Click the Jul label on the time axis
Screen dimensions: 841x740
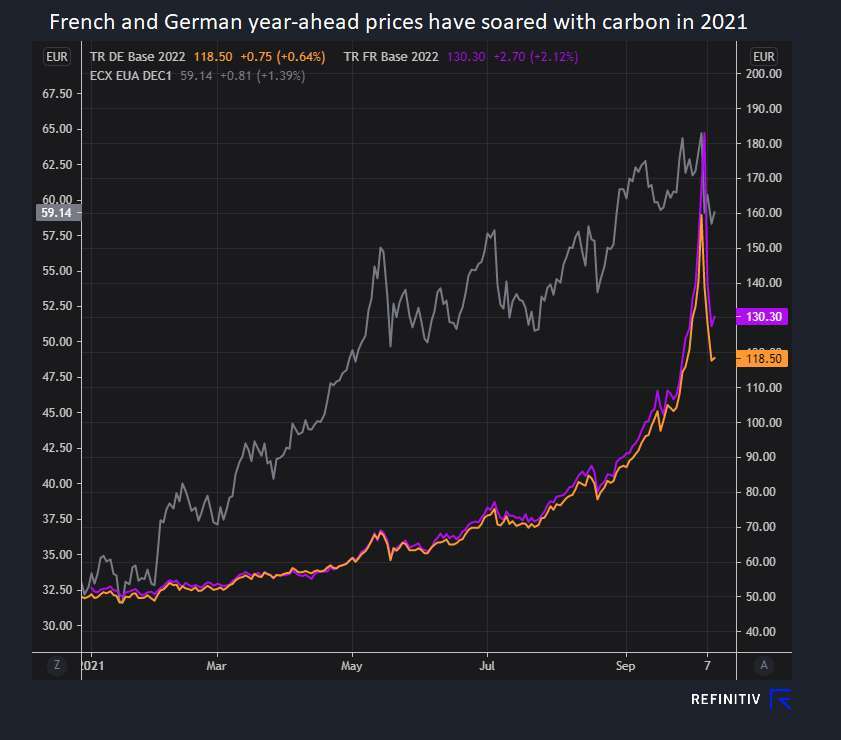click(x=487, y=664)
